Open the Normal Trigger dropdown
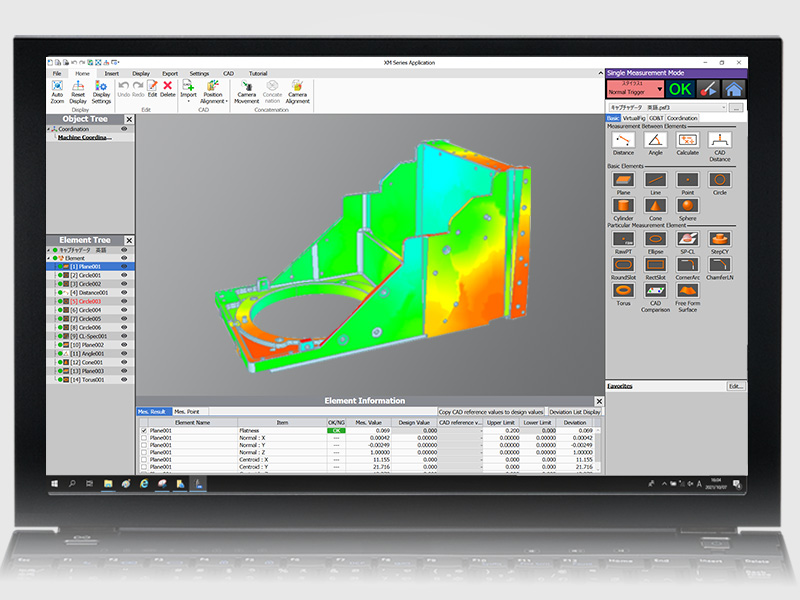The image size is (800, 600). pos(634,91)
